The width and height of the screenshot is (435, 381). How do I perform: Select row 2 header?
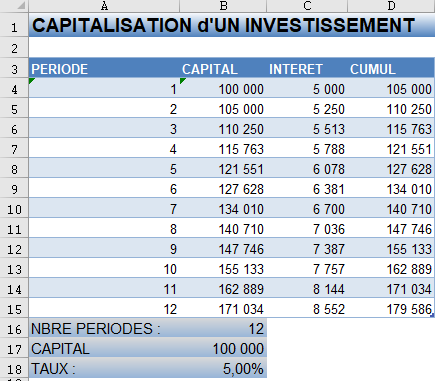pos(14,48)
